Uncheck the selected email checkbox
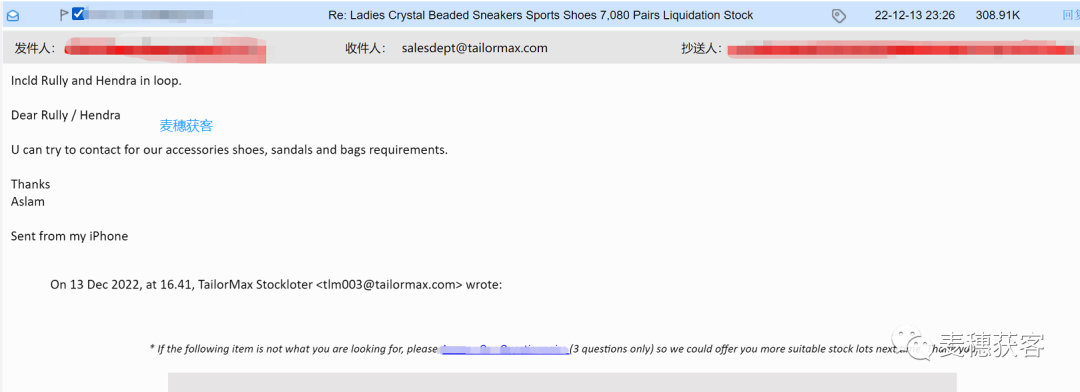 coord(78,14)
